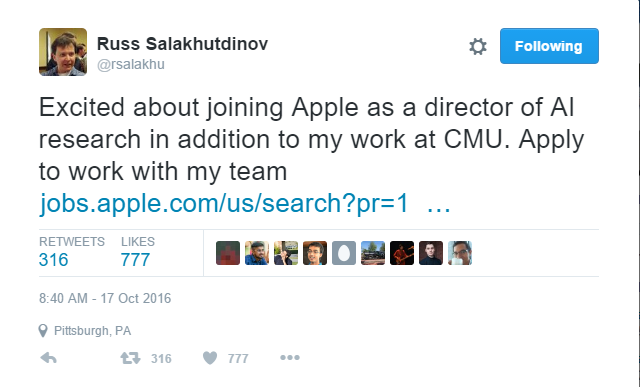Open the last avatar holding a mug
The height and width of the screenshot is (387, 640).
click(x=460, y=253)
